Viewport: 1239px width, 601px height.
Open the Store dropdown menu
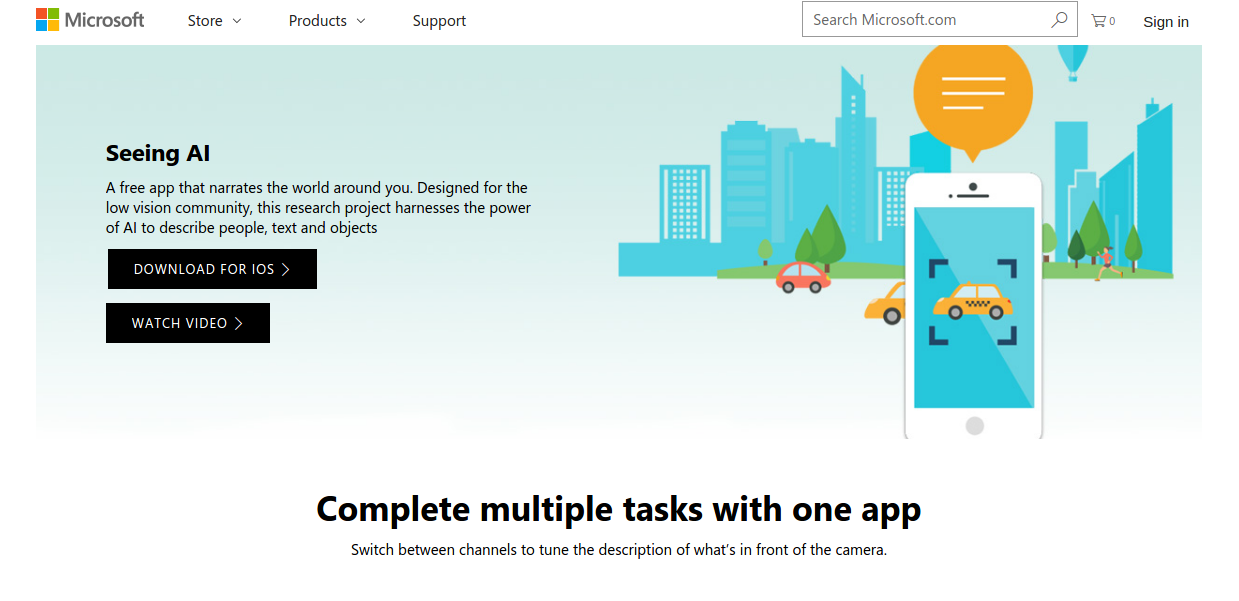(214, 21)
